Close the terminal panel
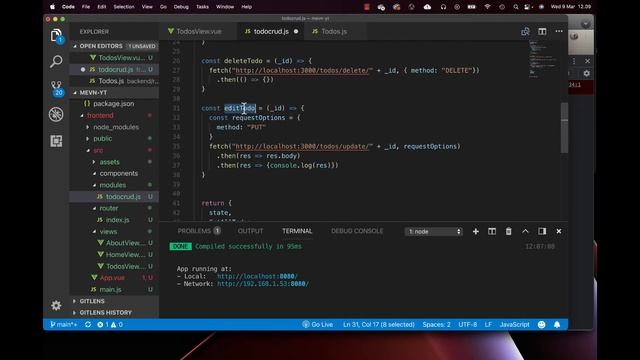 pyautogui.click(x=559, y=231)
